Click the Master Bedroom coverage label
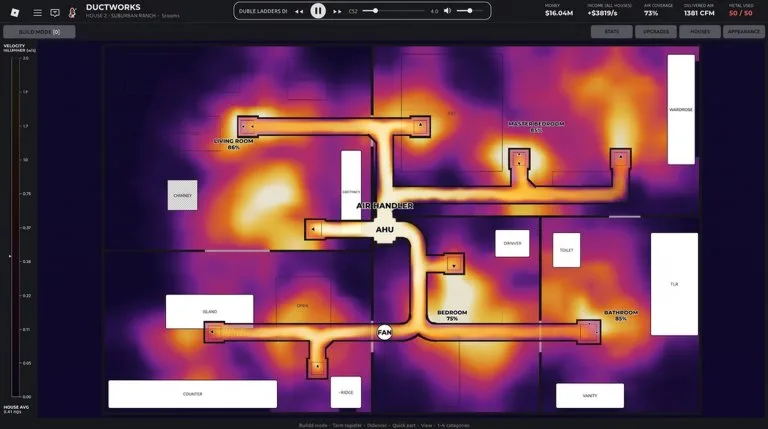The image size is (768, 429). point(536,127)
